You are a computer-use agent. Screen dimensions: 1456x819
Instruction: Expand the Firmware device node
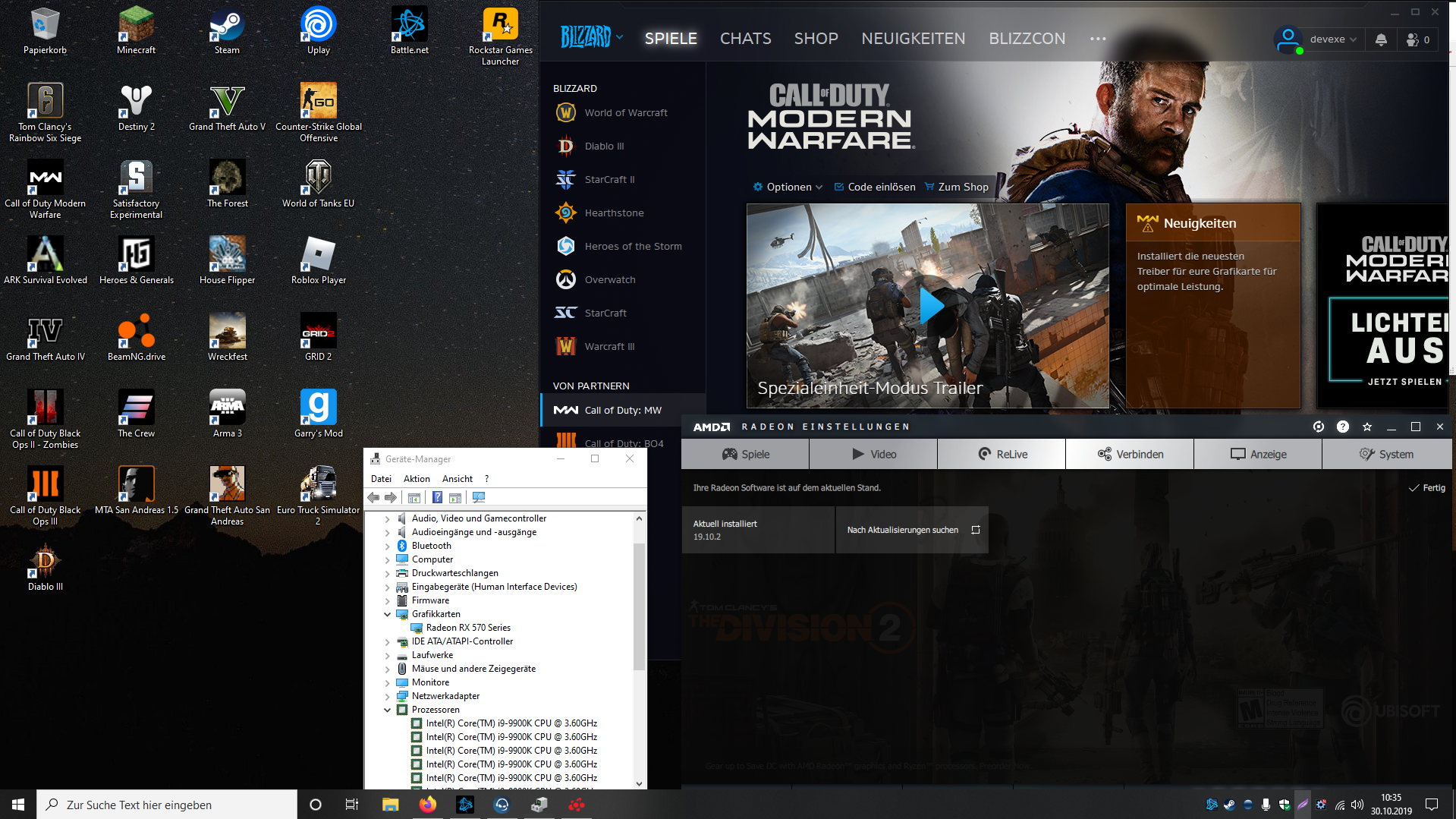388,601
